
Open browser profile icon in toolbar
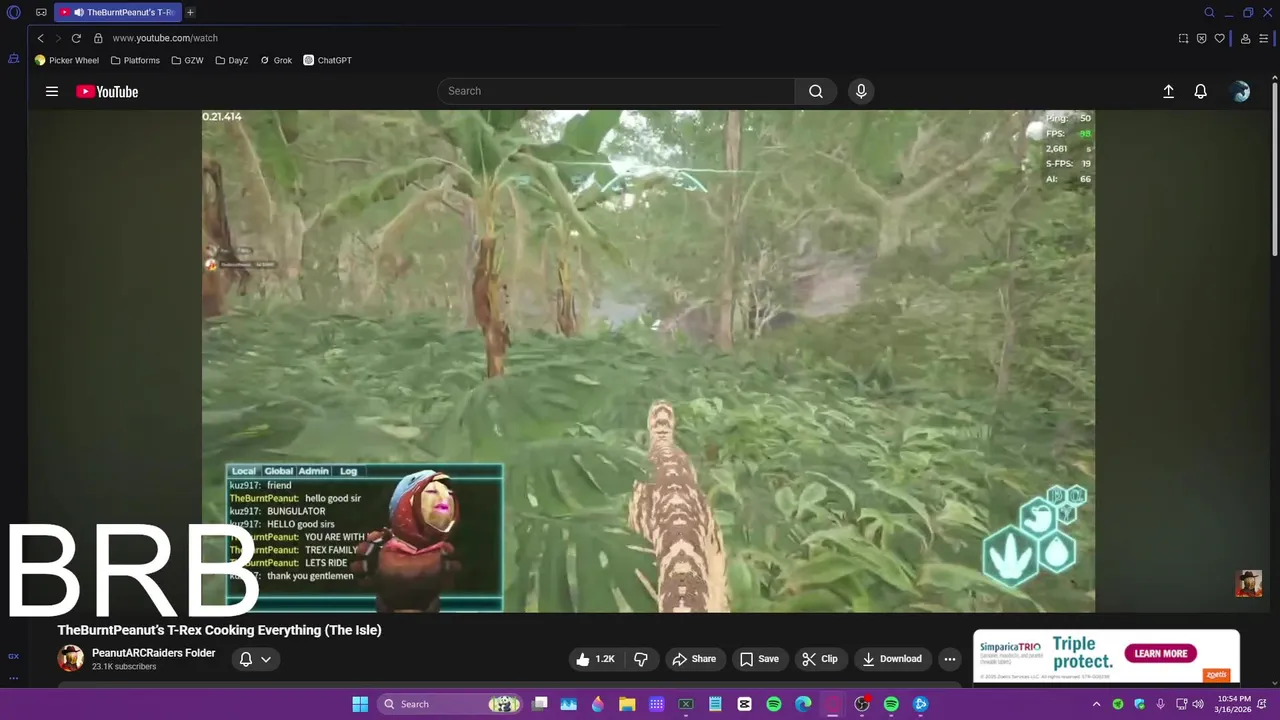click(1245, 38)
